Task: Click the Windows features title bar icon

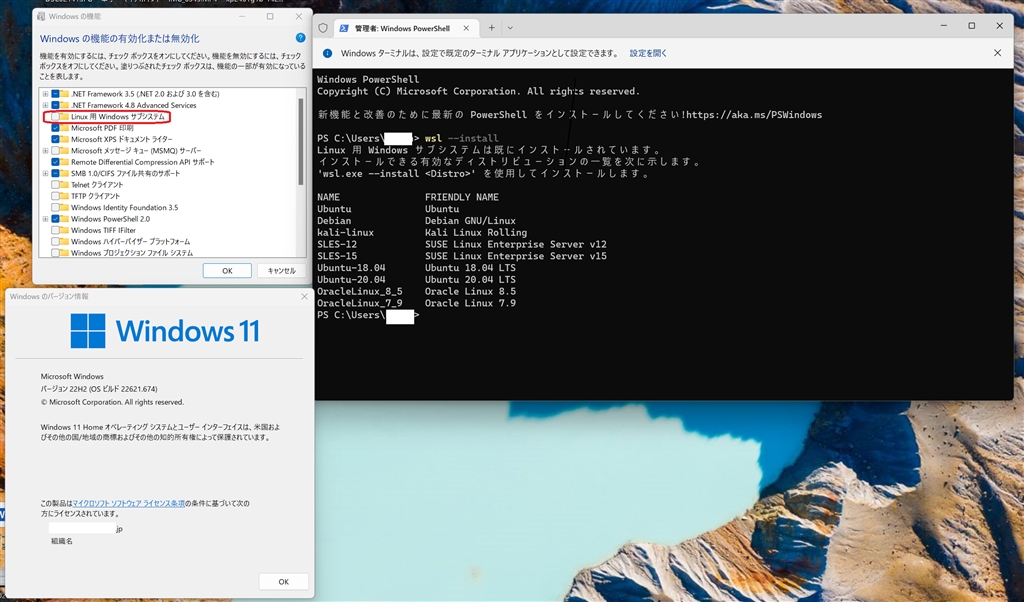Action: 41,16
